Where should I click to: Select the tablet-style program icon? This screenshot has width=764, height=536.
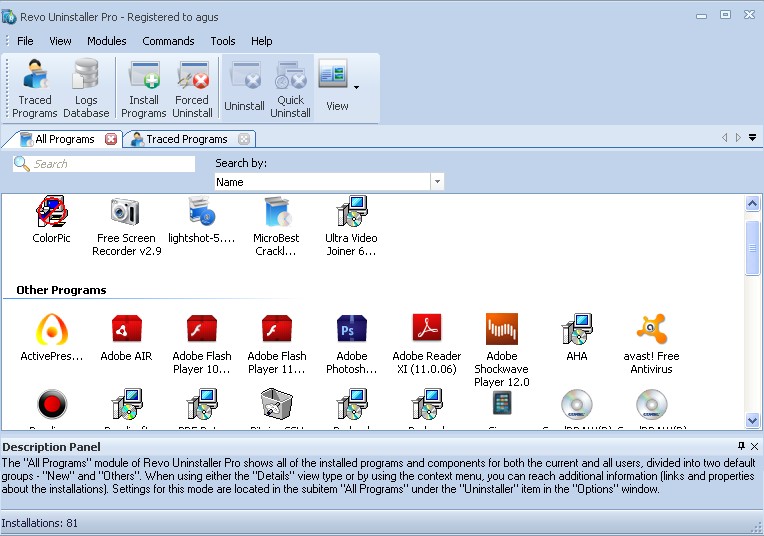(x=502, y=403)
